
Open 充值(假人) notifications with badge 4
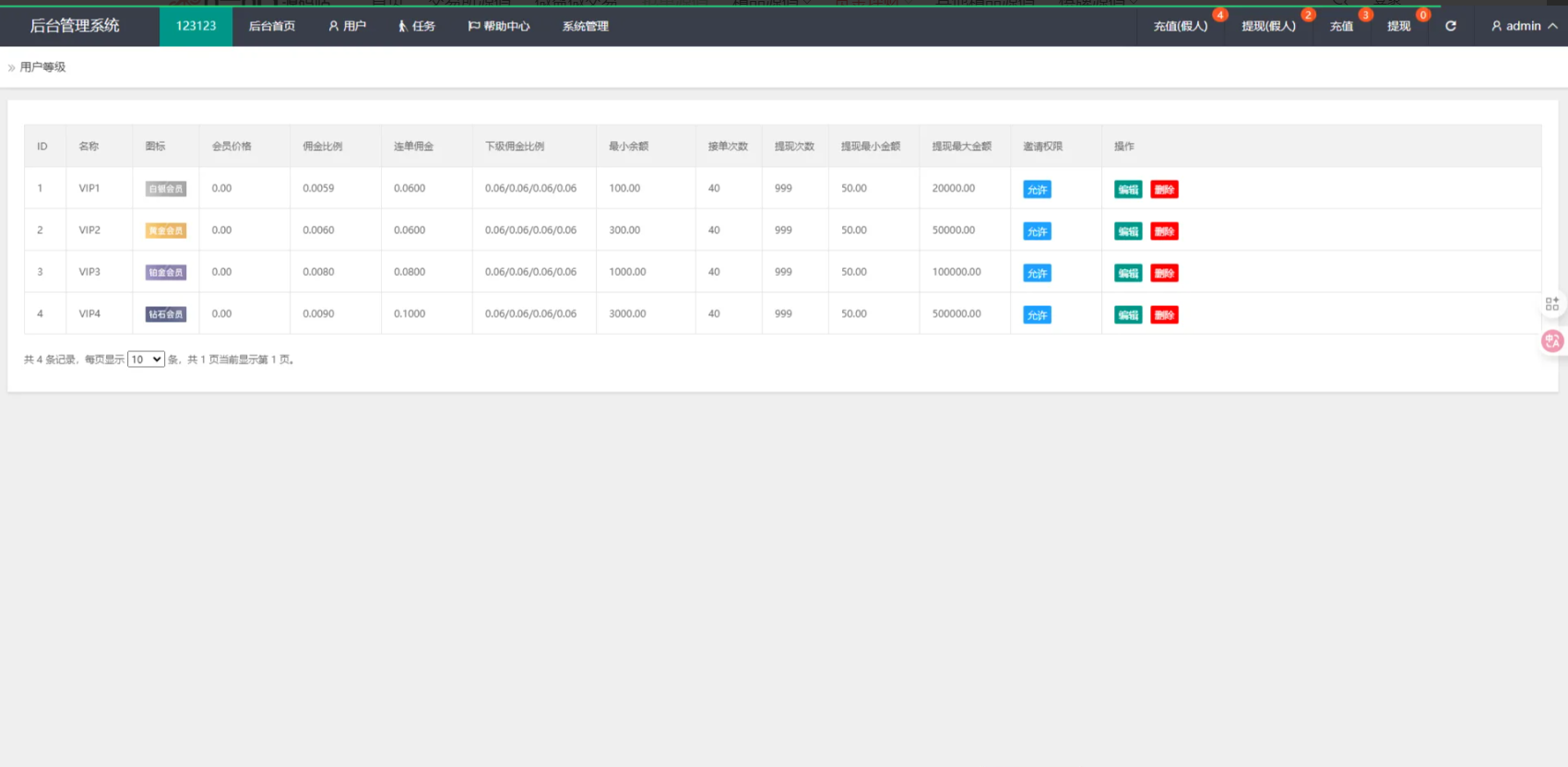(x=1181, y=26)
